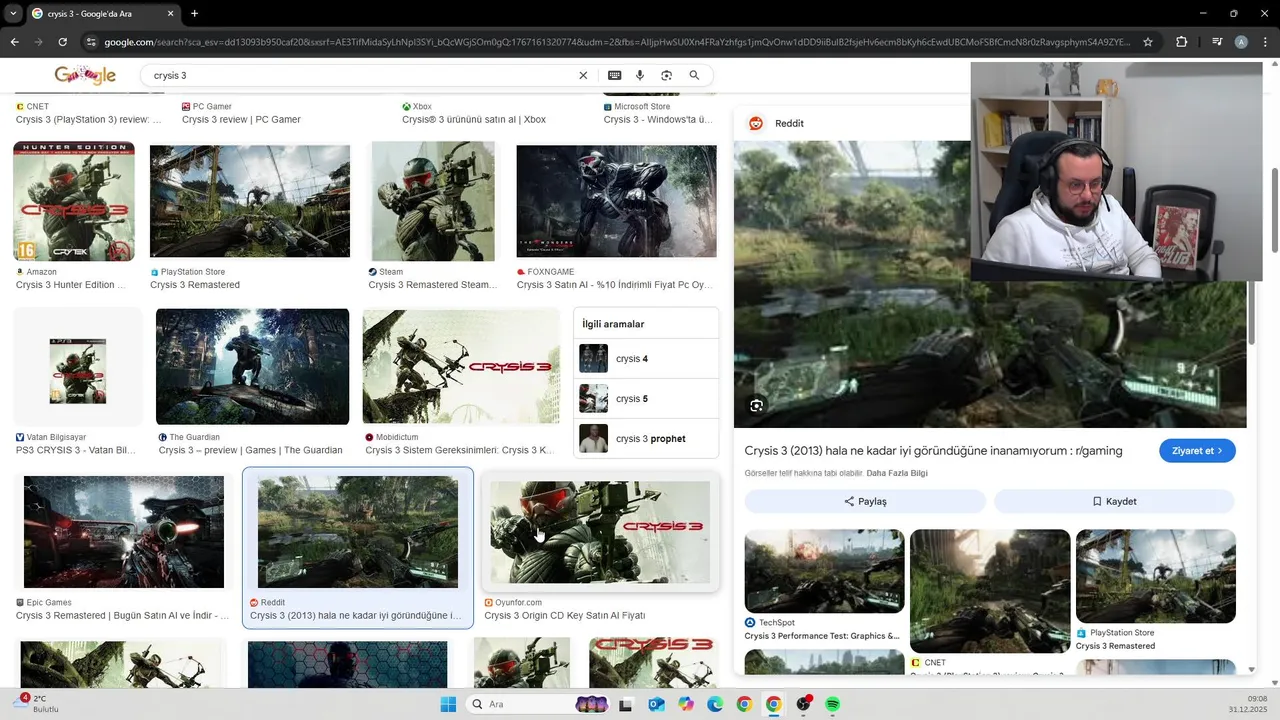Screen dimensions: 1280x720
Task: Click the Paylaş share button
Action: 865,501
